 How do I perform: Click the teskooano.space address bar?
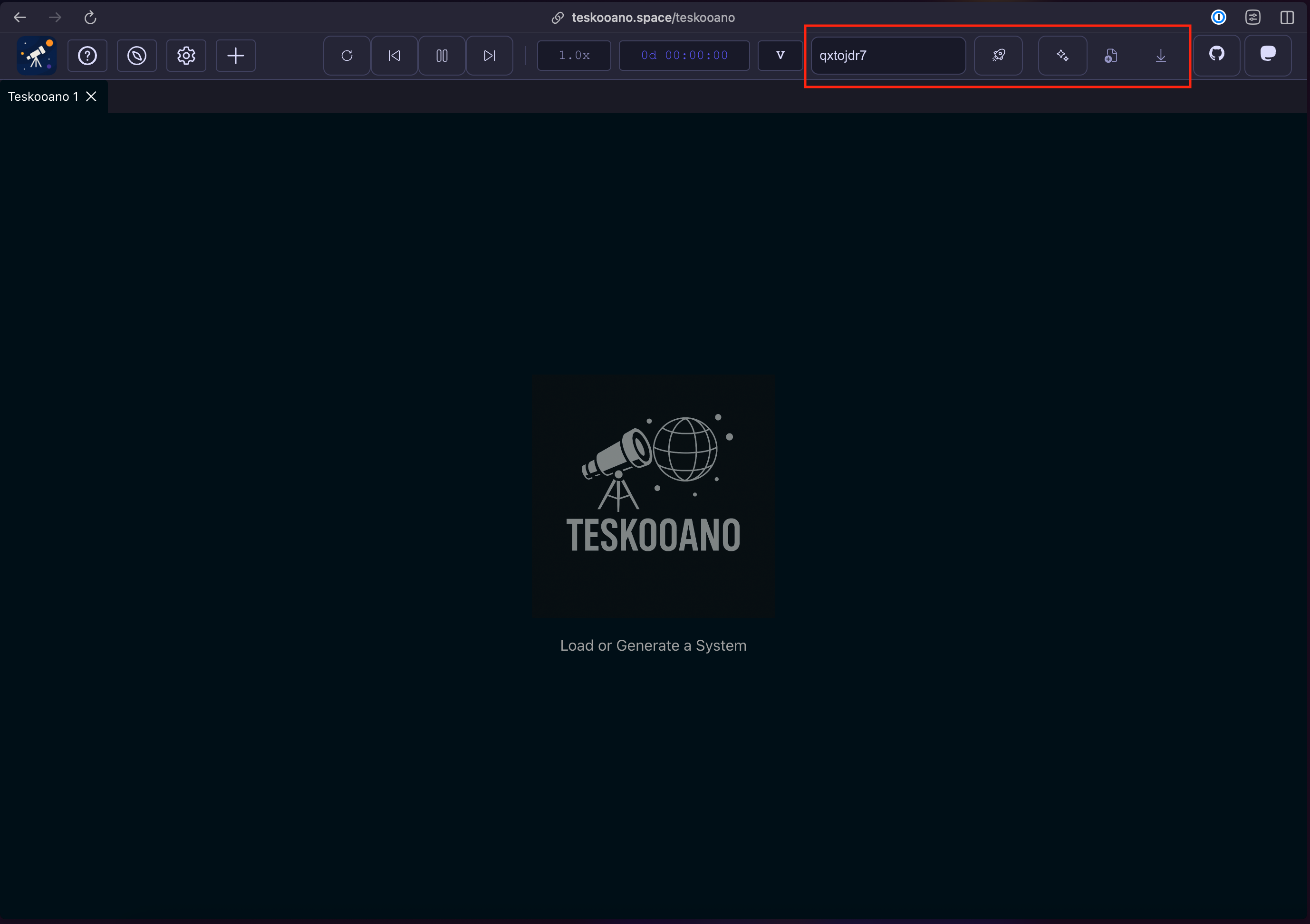click(x=653, y=18)
